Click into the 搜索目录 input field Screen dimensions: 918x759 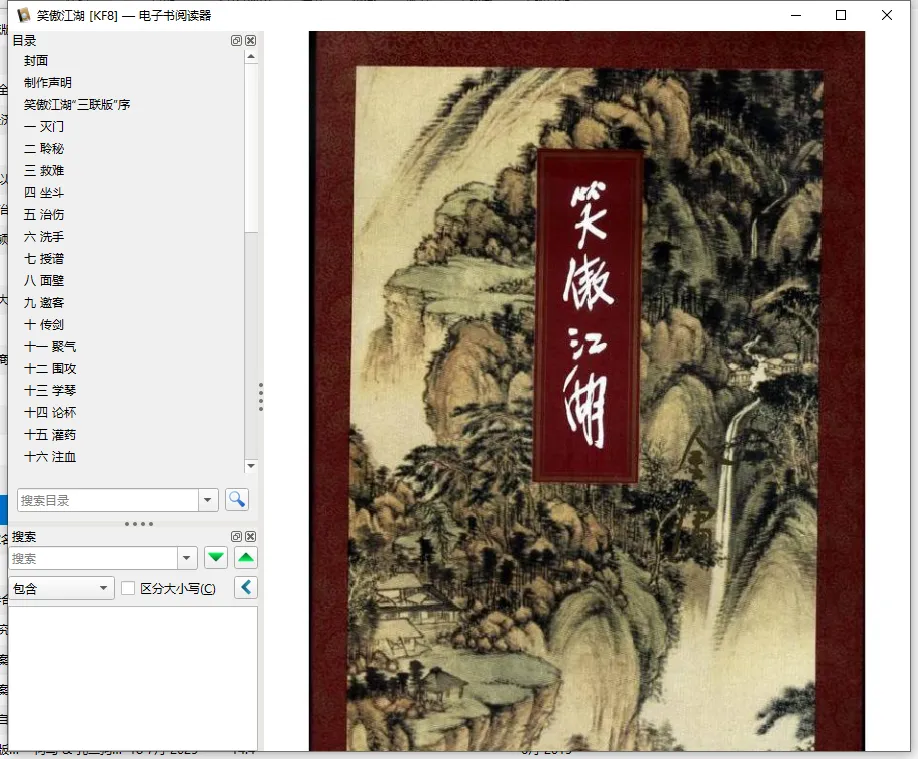(x=108, y=500)
